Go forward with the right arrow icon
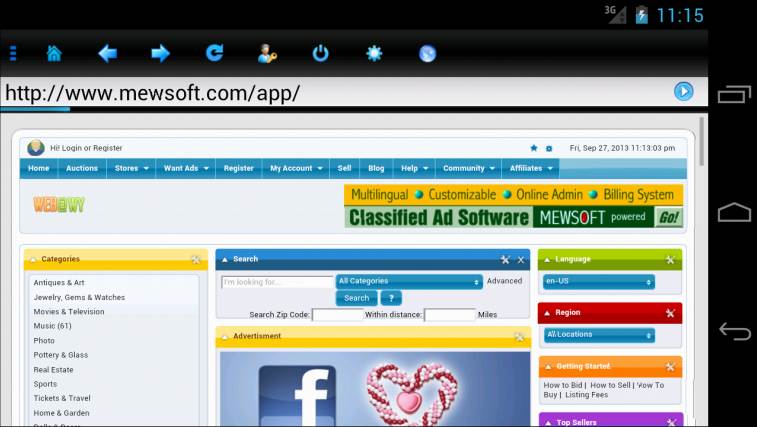The height and width of the screenshot is (427, 757). pyautogui.click(x=160, y=53)
